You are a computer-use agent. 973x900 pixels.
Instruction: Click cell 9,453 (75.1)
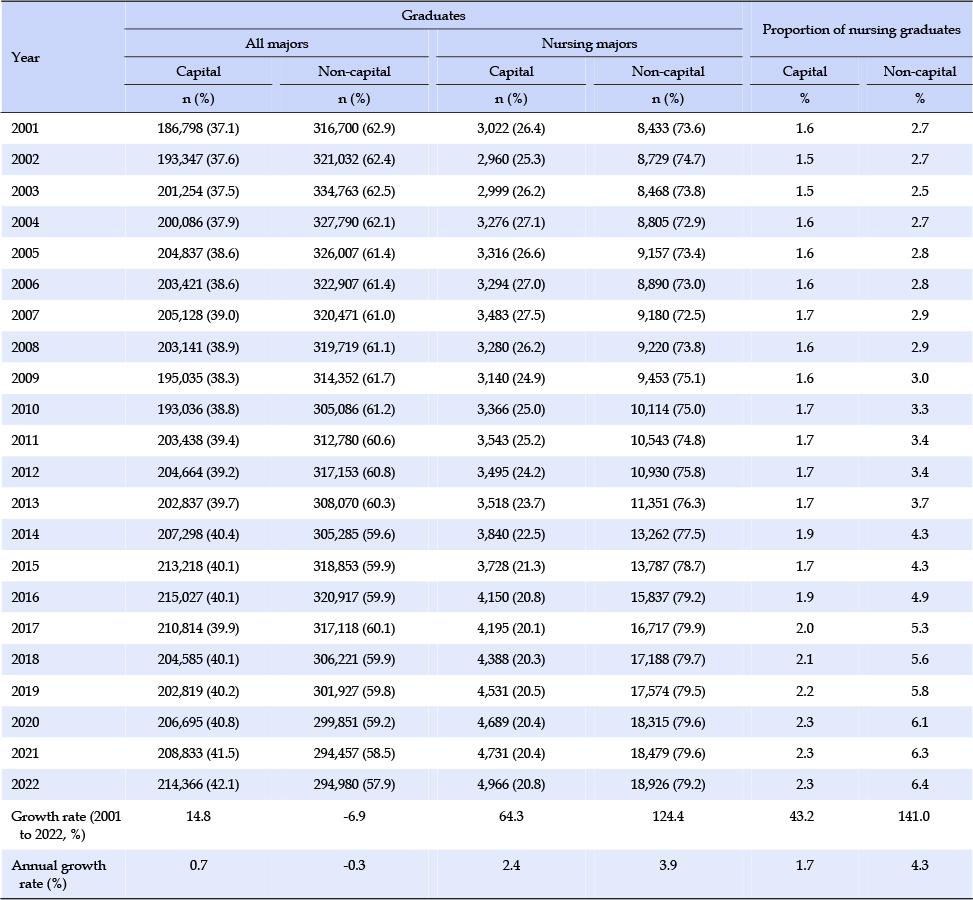coord(671,378)
